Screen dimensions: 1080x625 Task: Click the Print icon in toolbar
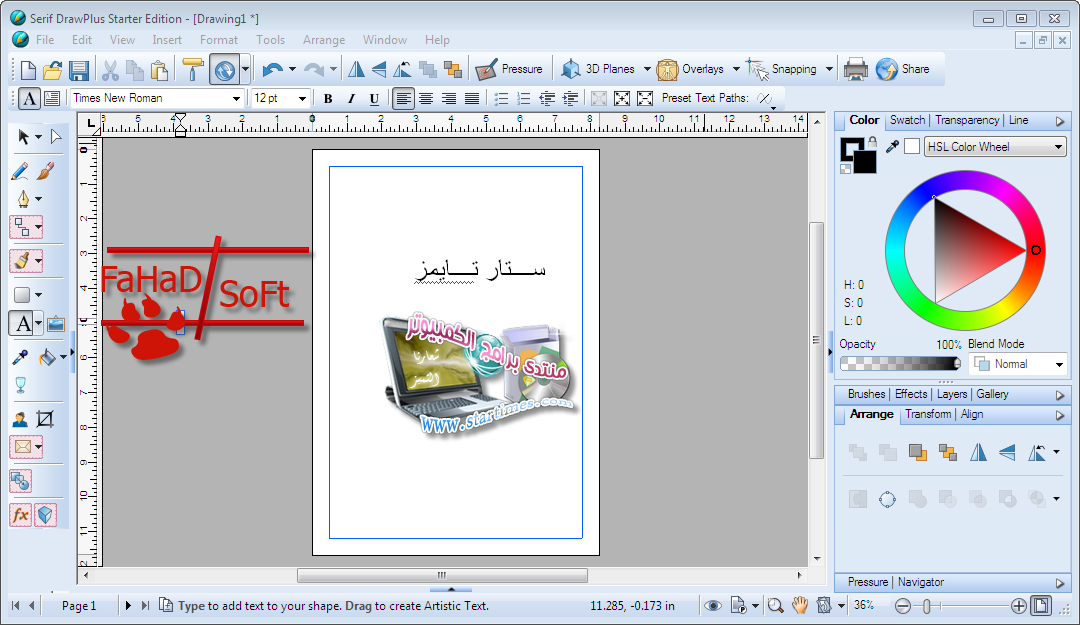[x=855, y=69]
